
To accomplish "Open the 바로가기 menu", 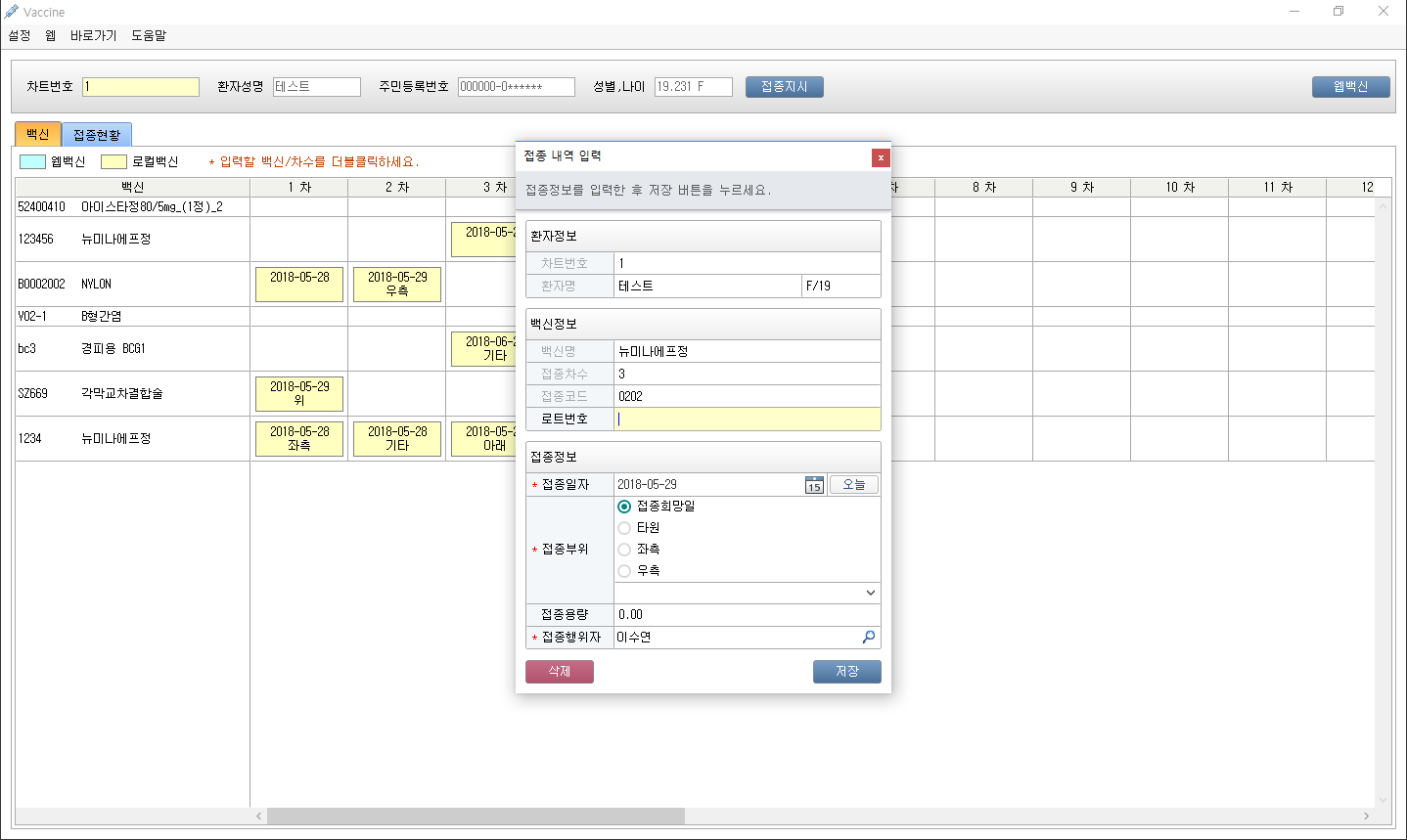I will (x=93, y=36).
